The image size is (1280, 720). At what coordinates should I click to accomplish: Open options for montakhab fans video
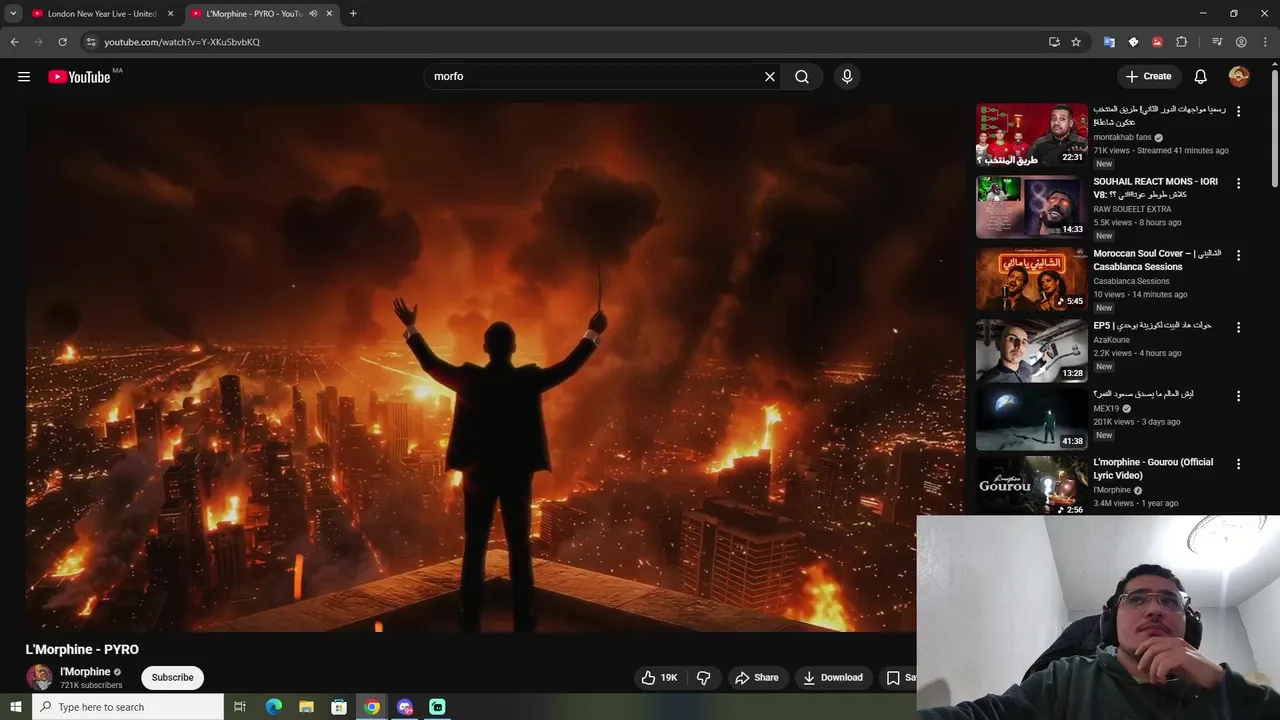(1238, 112)
